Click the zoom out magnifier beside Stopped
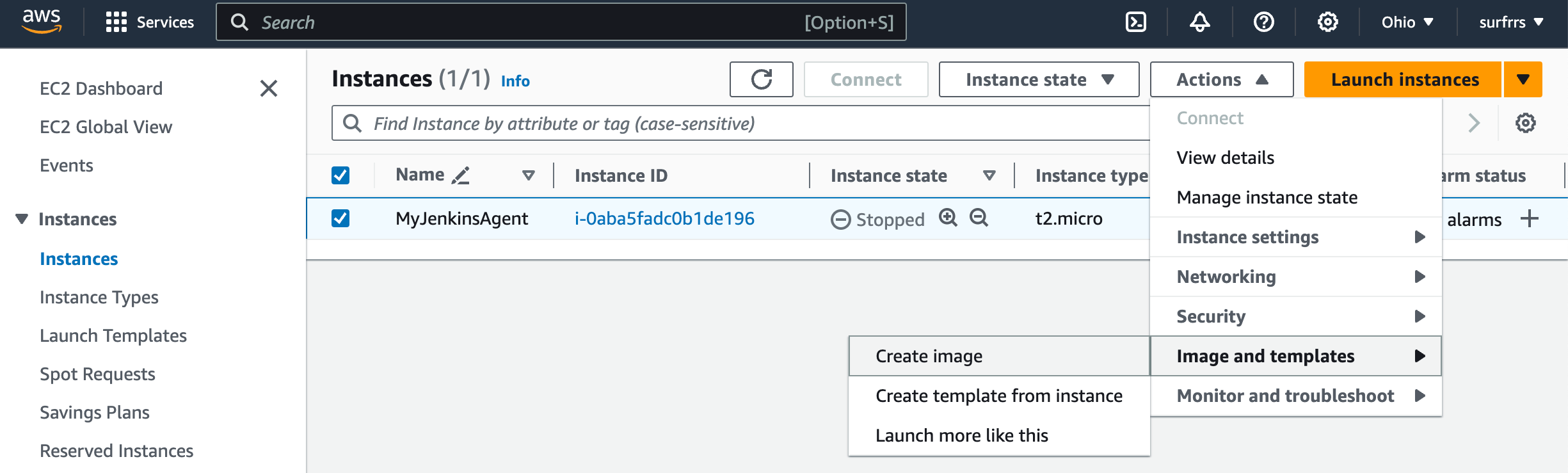Screen dimensions: 1568x473 (x=979, y=218)
